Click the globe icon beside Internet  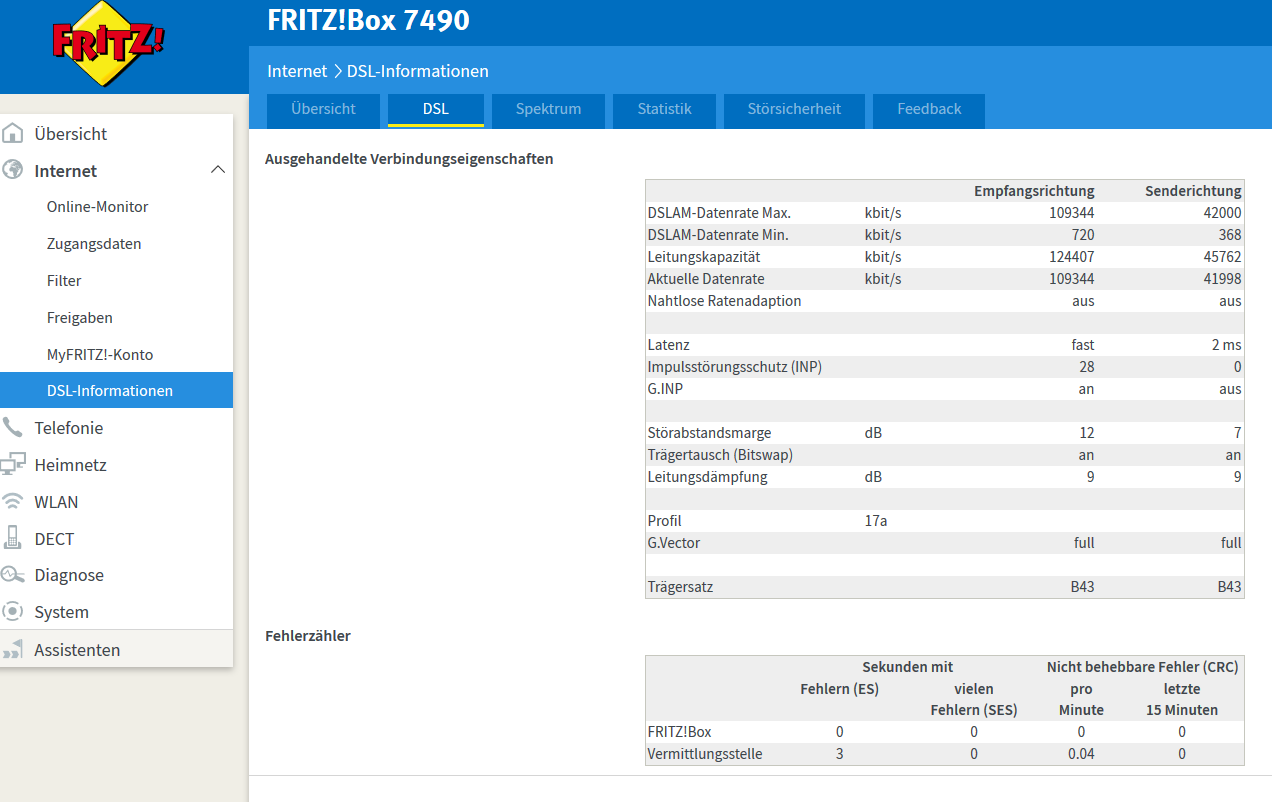(13, 170)
